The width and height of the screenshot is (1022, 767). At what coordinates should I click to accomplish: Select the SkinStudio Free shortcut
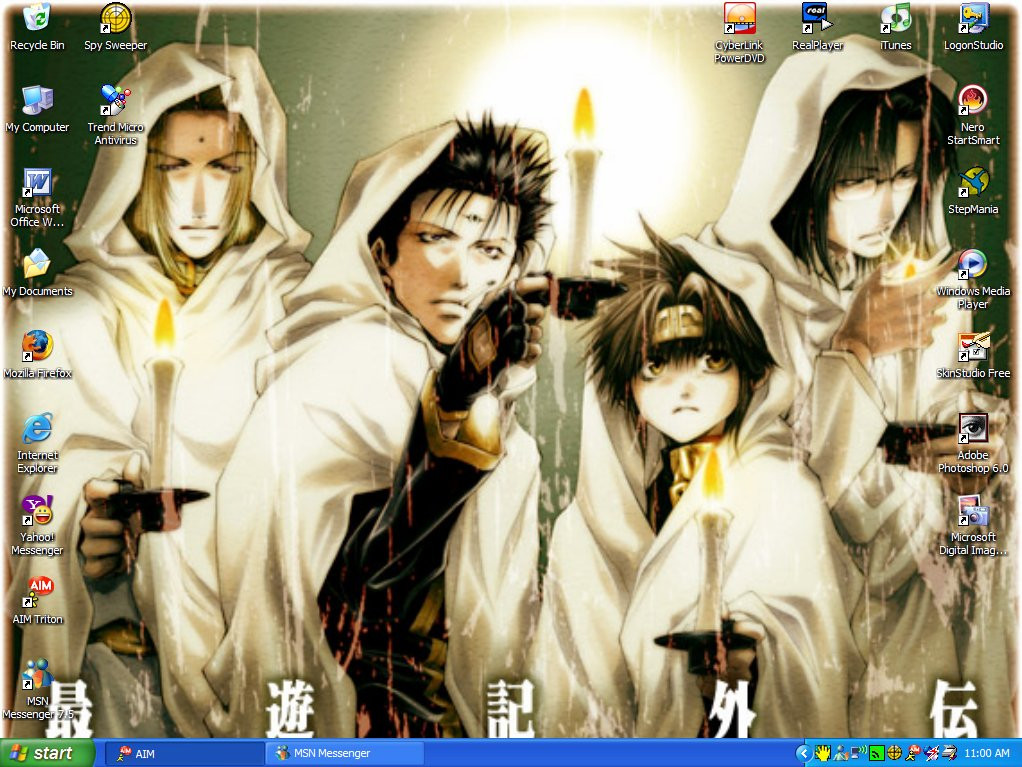coord(973,355)
